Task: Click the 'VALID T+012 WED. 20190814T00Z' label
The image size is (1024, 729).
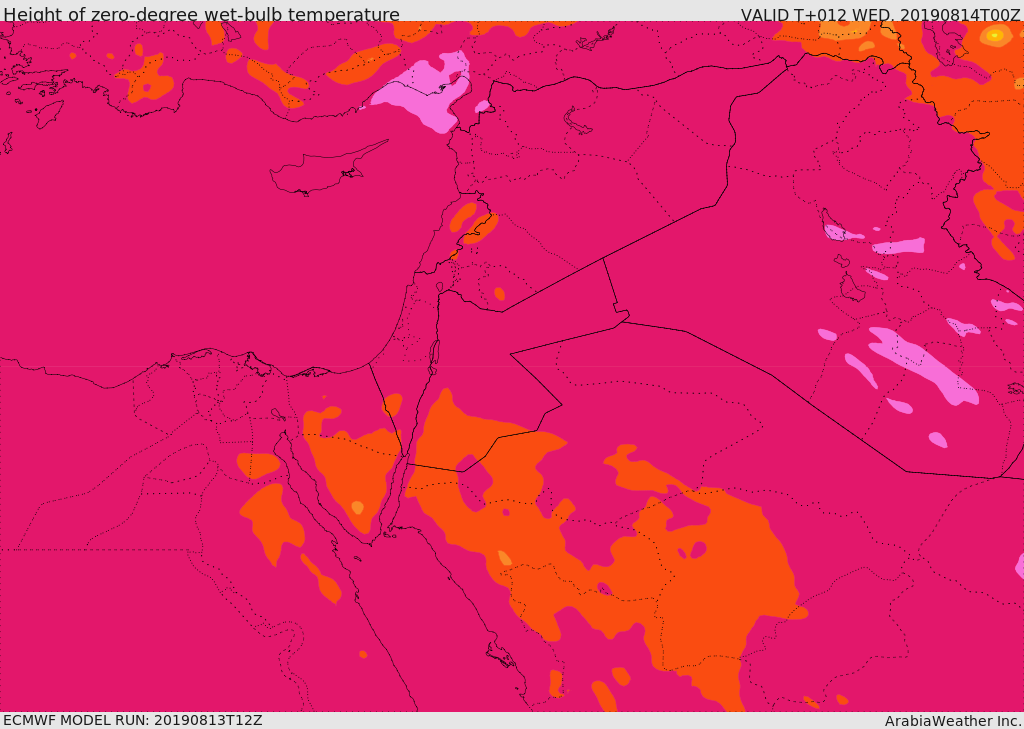Action: pos(880,14)
